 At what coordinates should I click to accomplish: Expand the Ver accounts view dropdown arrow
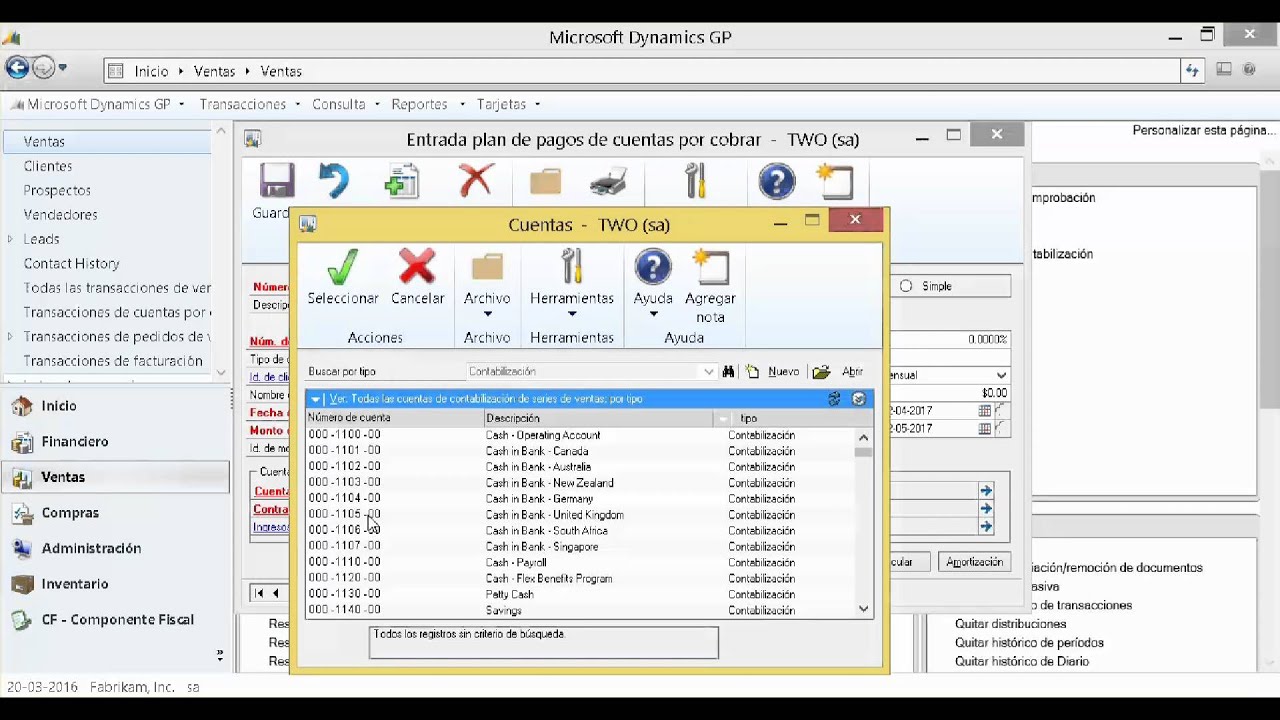(315, 399)
